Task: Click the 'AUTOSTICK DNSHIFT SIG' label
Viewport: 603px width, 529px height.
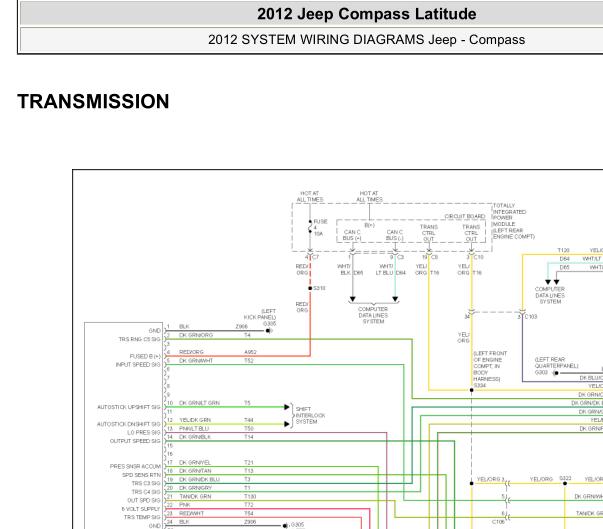Action: tap(129, 424)
